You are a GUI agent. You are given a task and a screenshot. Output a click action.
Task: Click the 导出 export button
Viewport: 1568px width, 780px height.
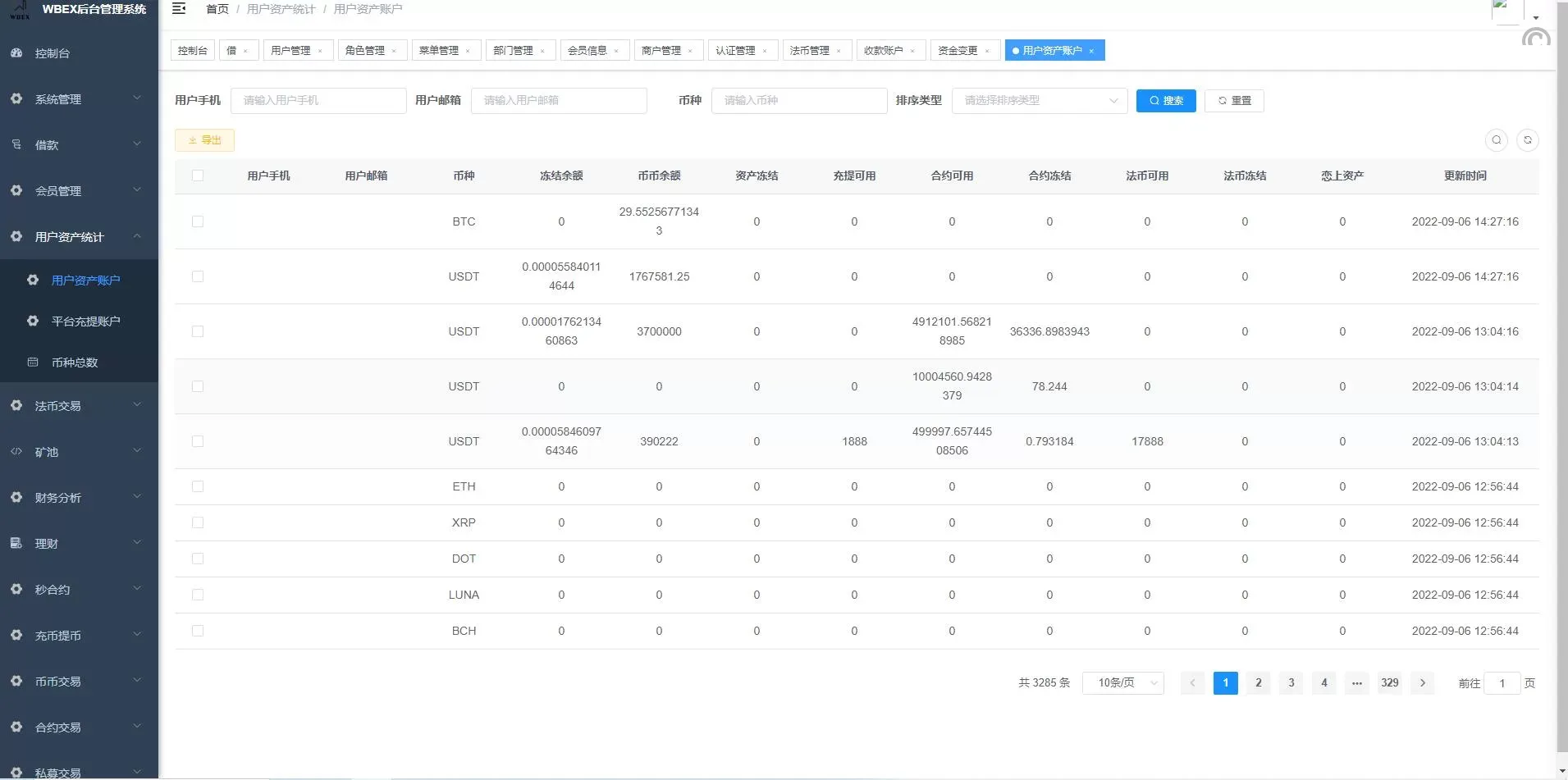(x=204, y=140)
